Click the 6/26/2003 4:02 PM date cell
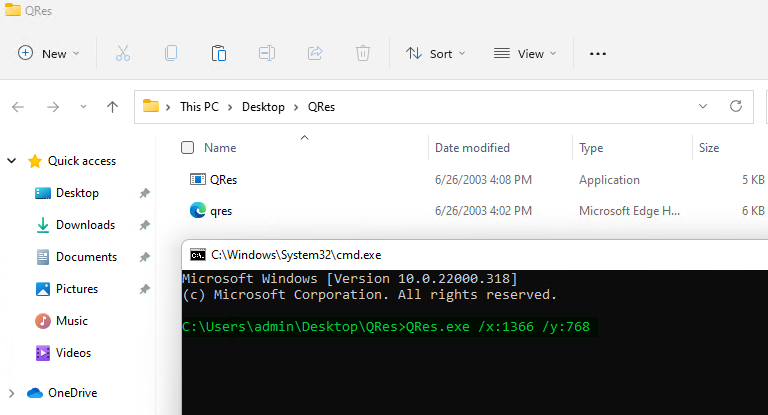The height and width of the screenshot is (415, 768). click(x=483, y=211)
